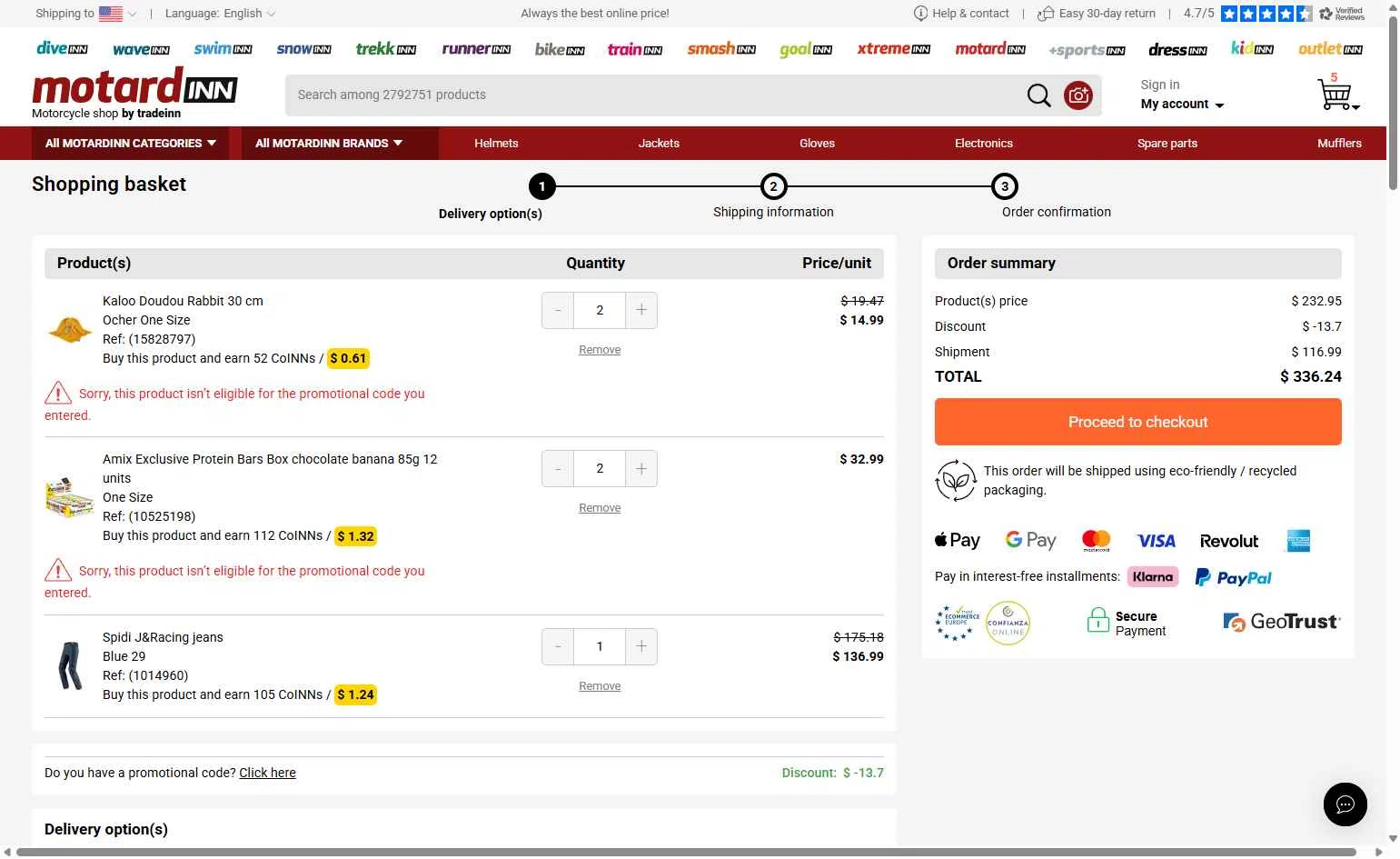Screen dimensions: 1400x859
Task: Click the PayPal payment logo
Action: tap(1233, 577)
